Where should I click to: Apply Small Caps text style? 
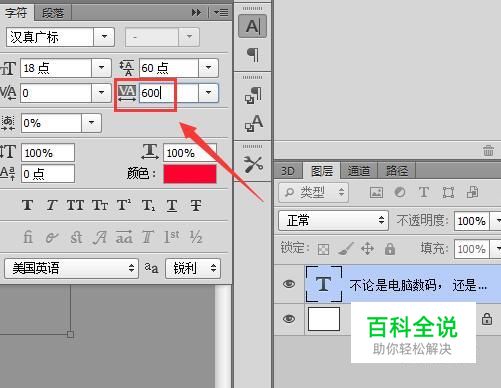pos(100,205)
